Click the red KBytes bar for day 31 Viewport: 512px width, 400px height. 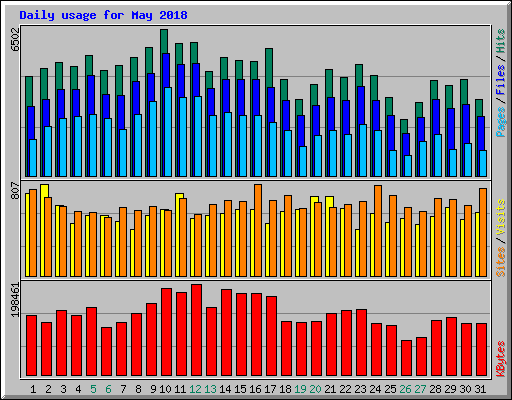pos(482,350)
